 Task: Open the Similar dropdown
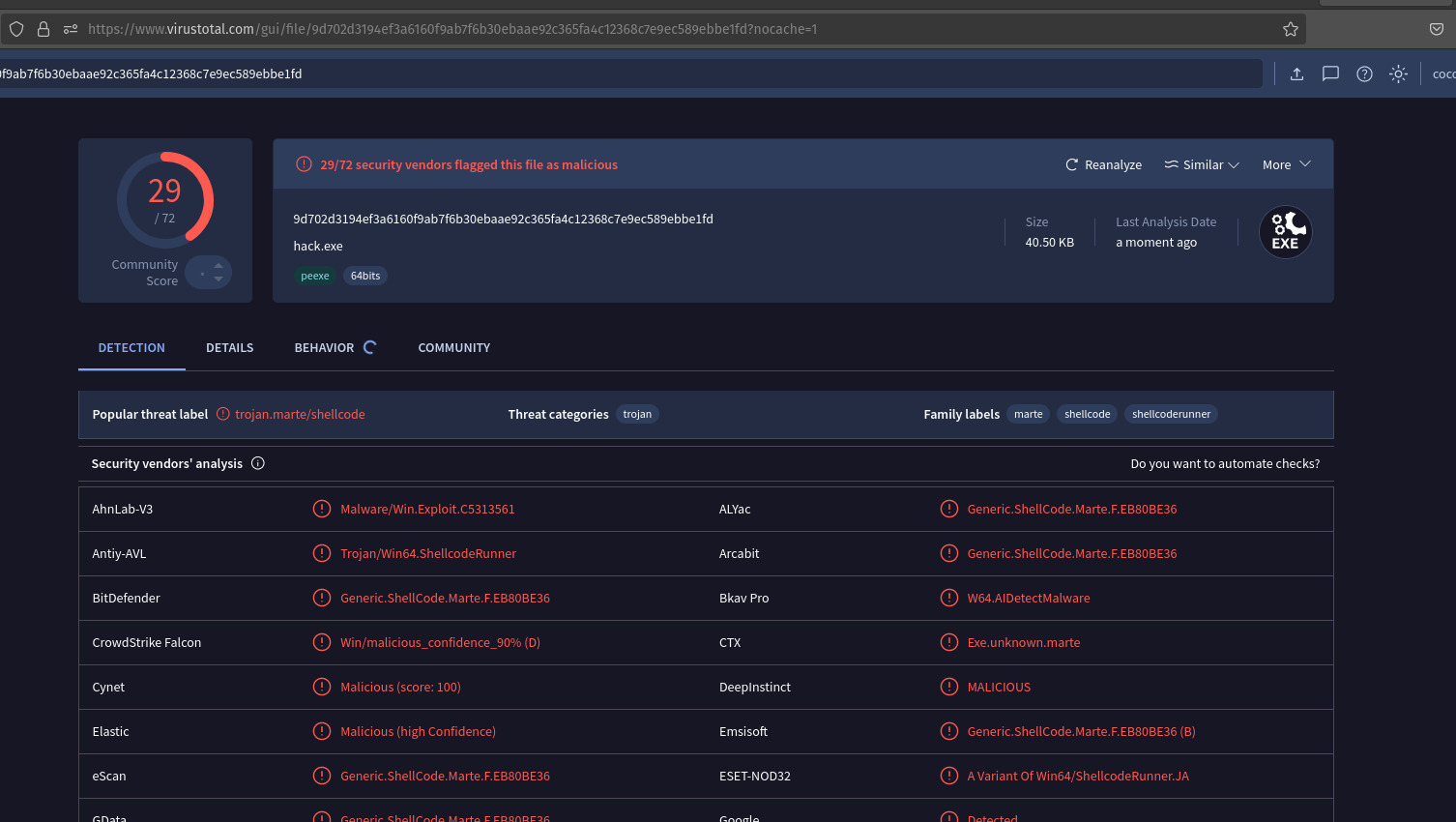tap(1202, 164)
